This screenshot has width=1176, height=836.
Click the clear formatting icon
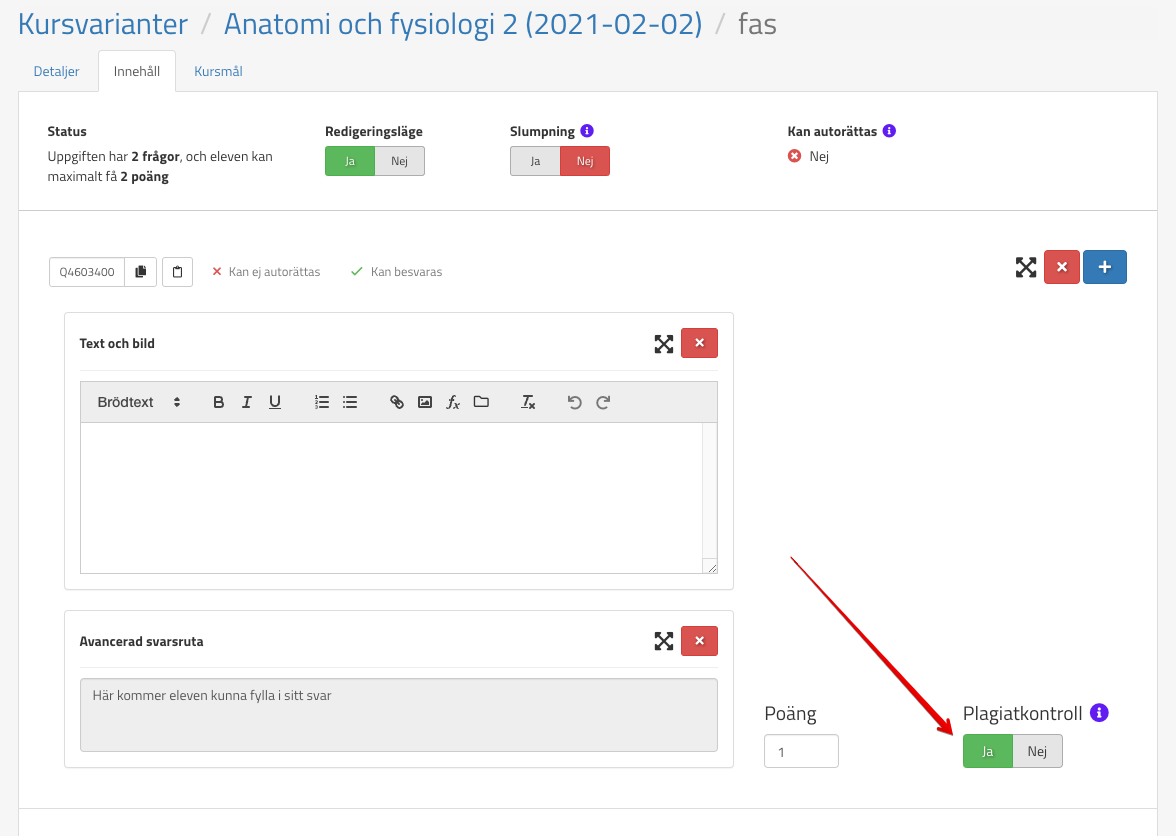point(528,402)
